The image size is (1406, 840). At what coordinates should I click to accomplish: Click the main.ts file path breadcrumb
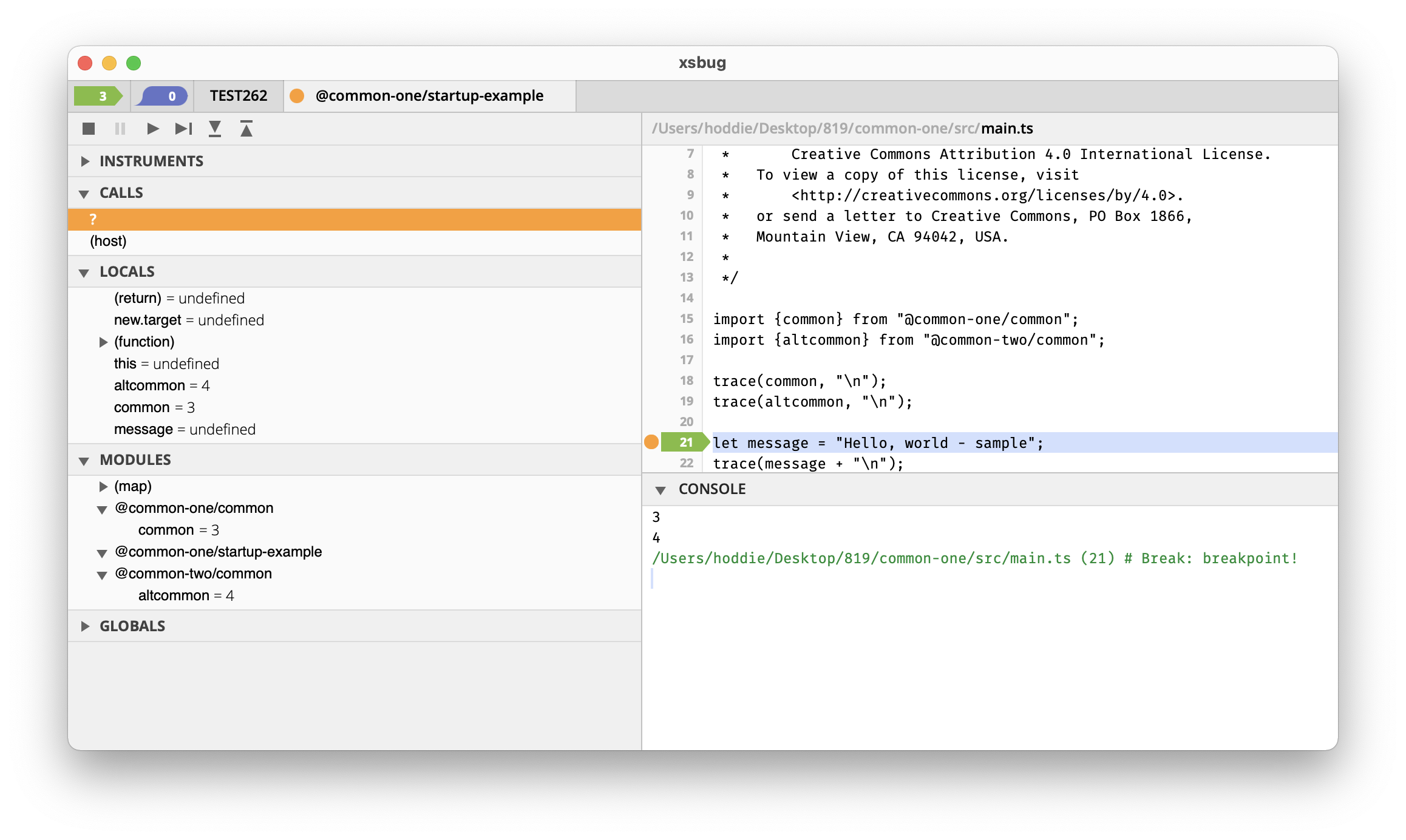coord(1007,128)
